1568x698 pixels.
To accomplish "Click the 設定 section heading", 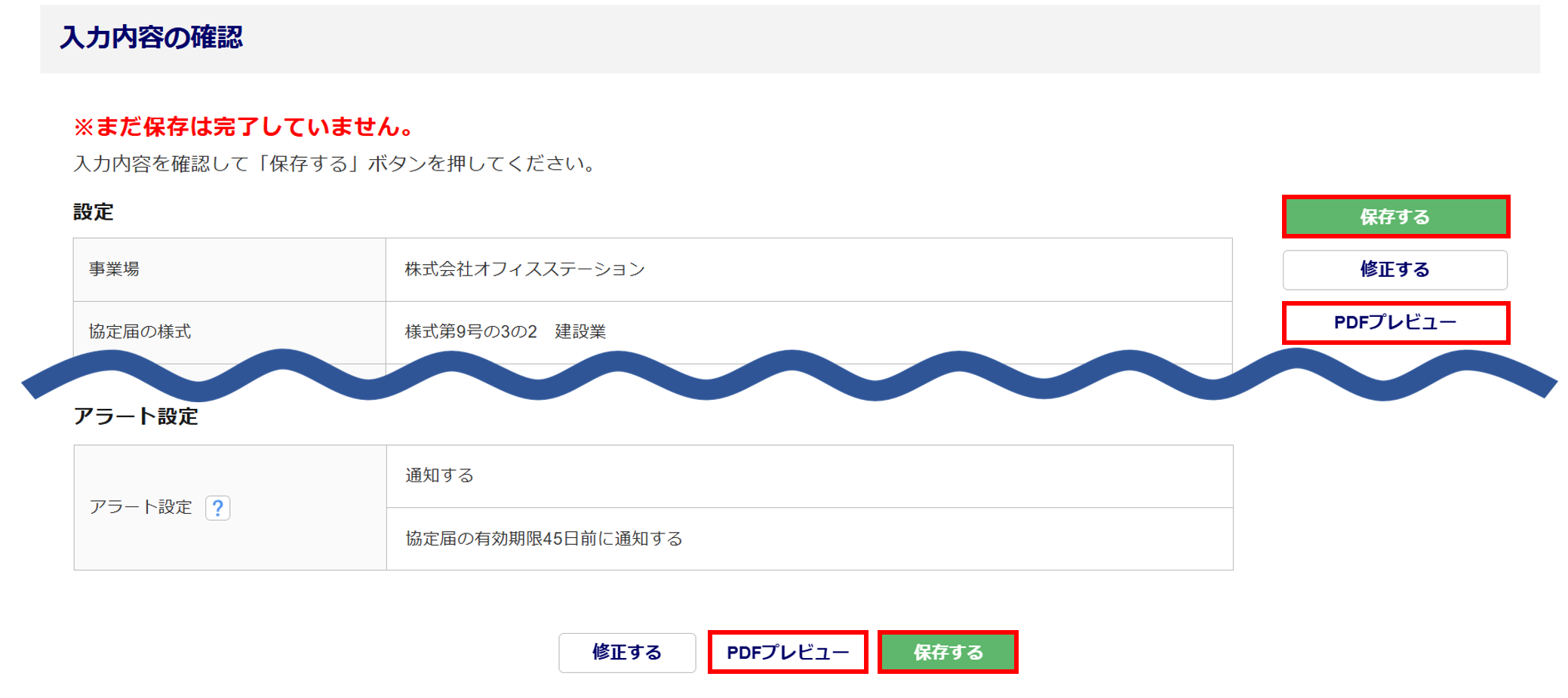I will point(94,212).
